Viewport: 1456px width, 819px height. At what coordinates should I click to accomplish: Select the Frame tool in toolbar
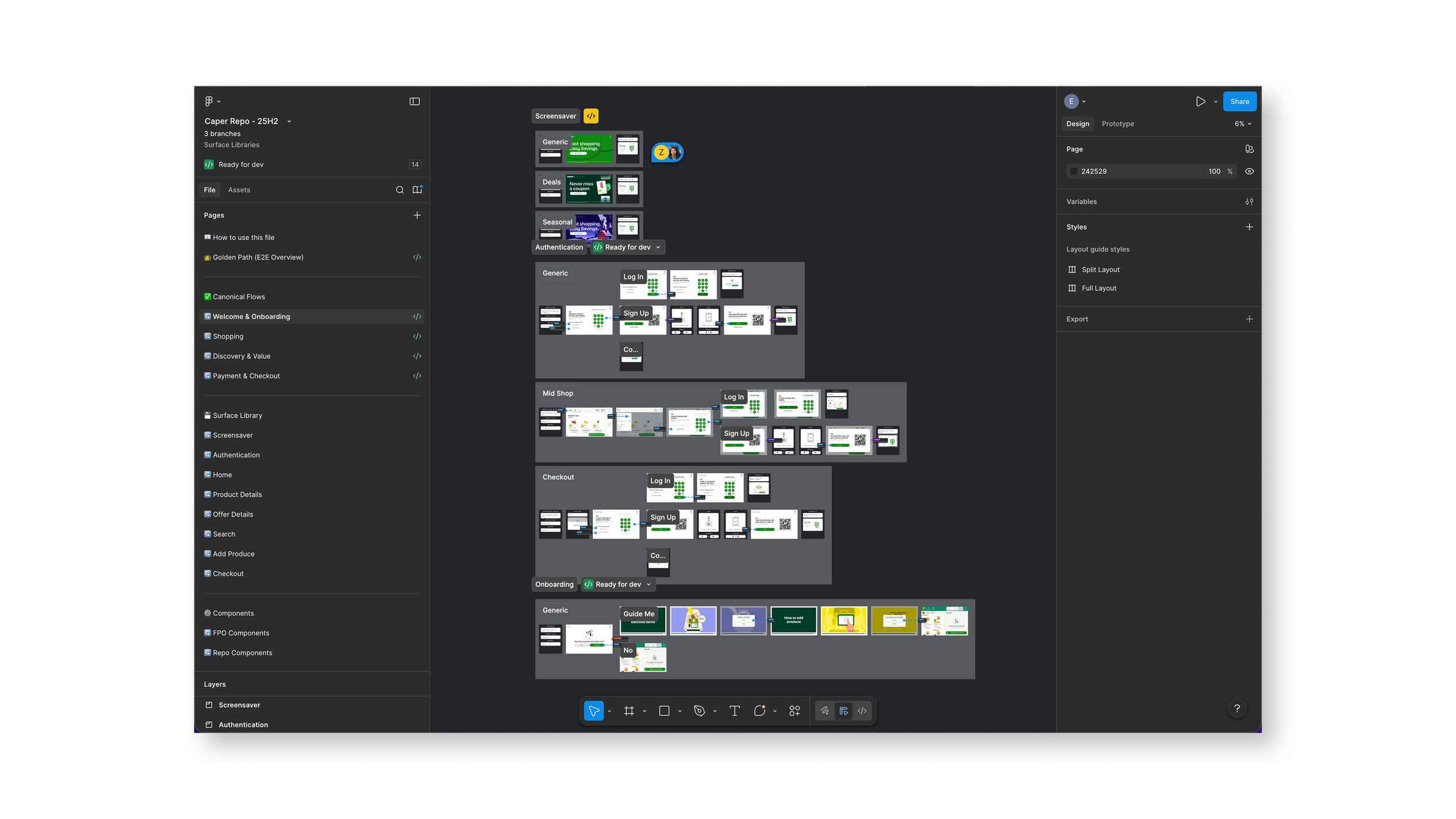click(629, 711)
